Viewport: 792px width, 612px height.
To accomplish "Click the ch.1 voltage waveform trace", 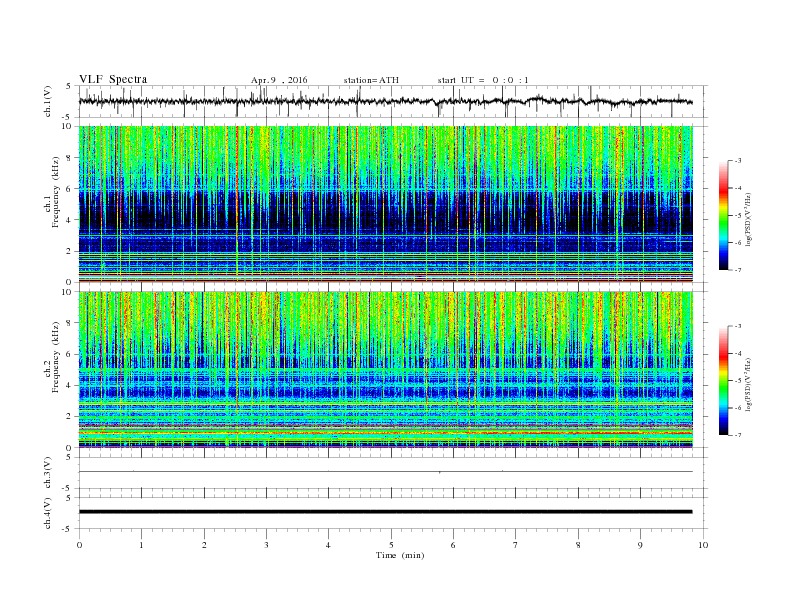I will (x=386, y=101).
